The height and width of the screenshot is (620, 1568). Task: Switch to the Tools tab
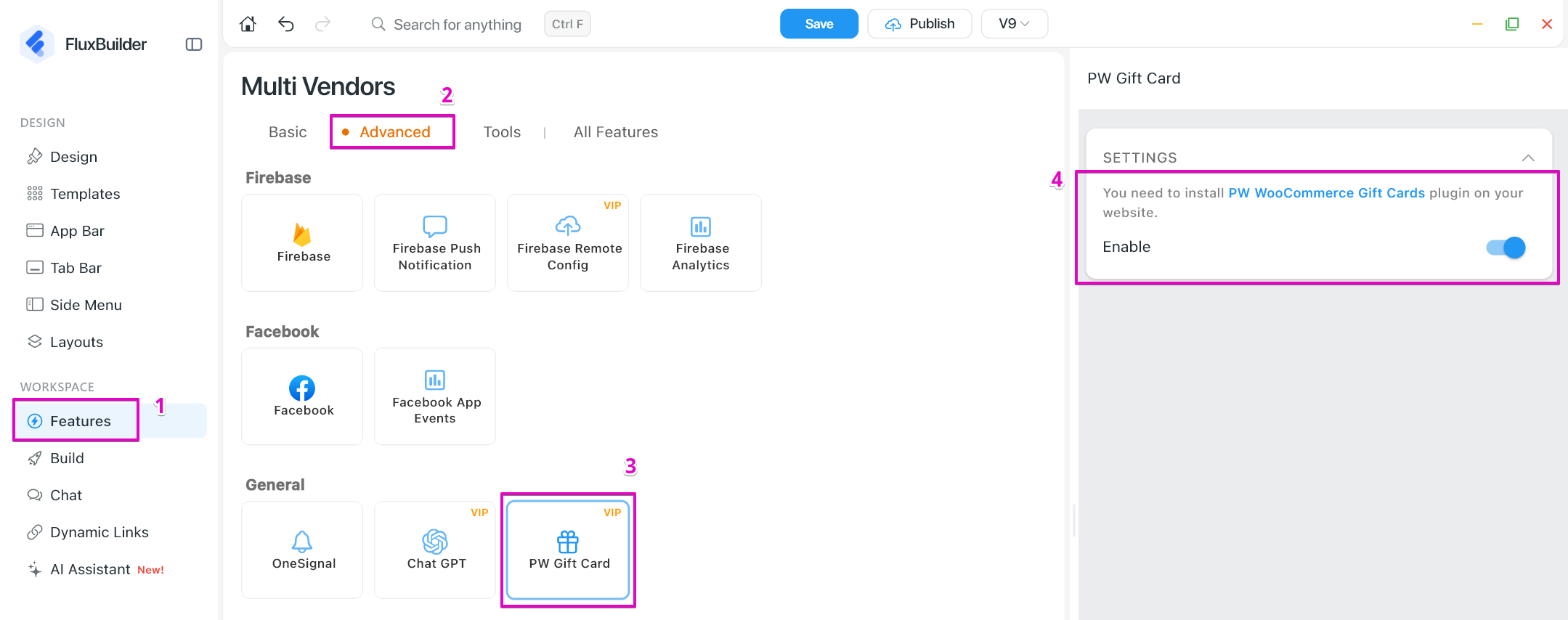tap(502, 132)
